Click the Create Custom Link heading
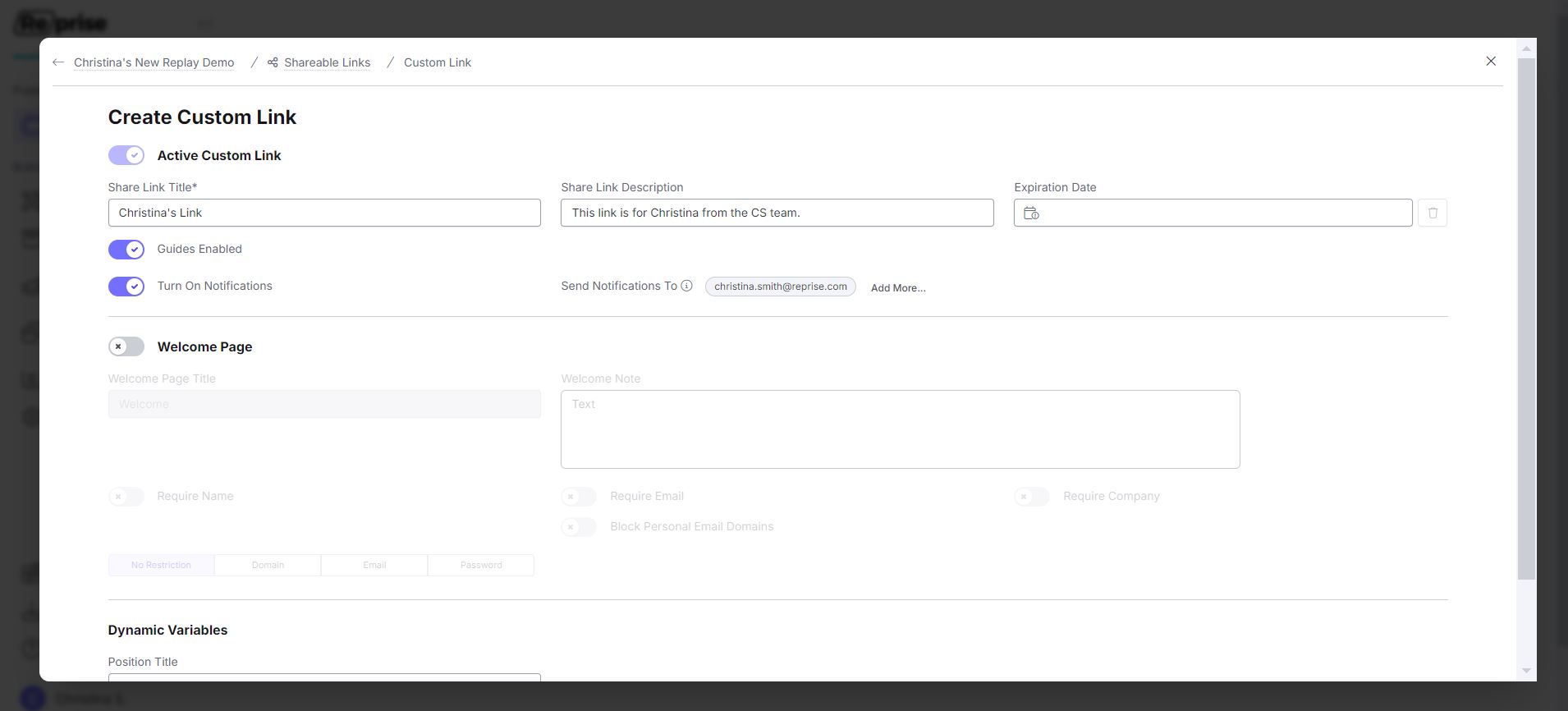1568x711 pixels. pyautogui.click(x=202, y=117)
